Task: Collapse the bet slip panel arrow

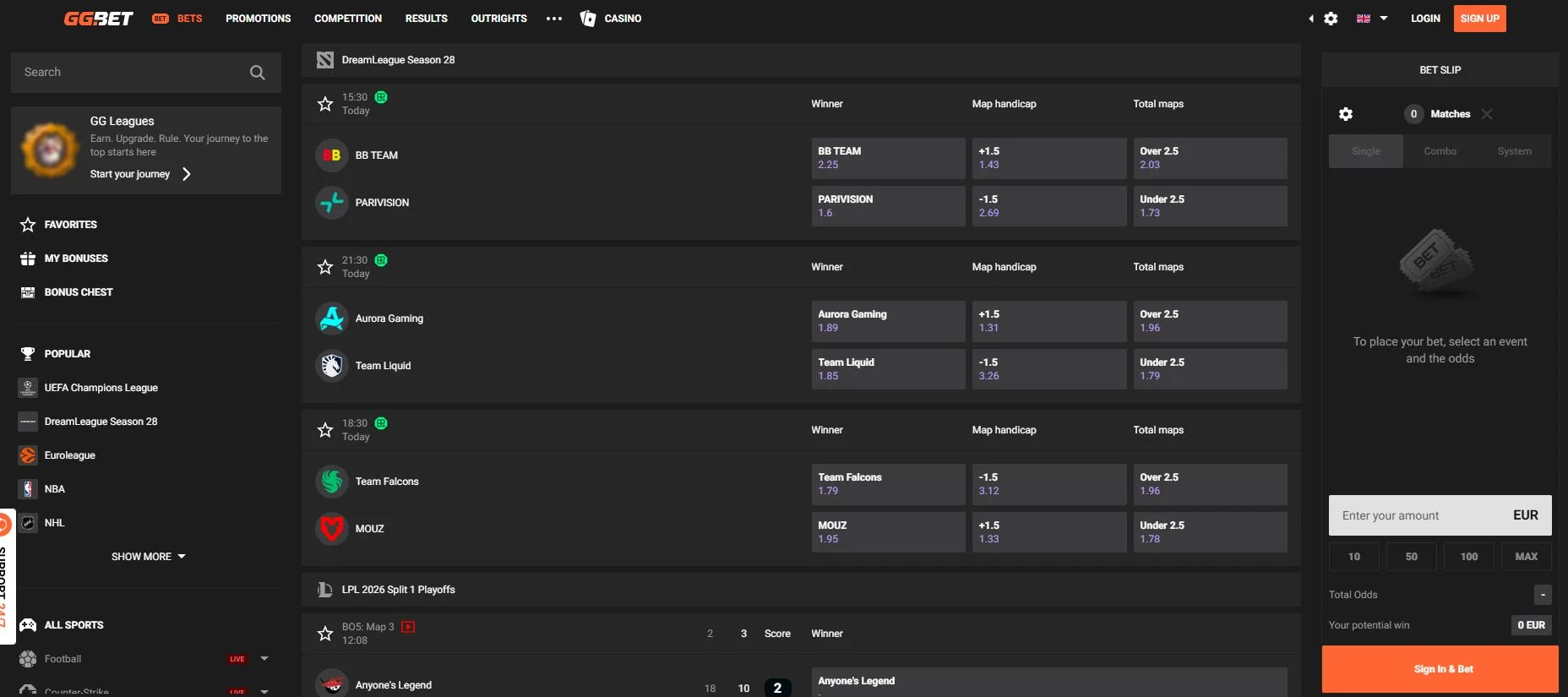Action: click(x=1311, y=19)
